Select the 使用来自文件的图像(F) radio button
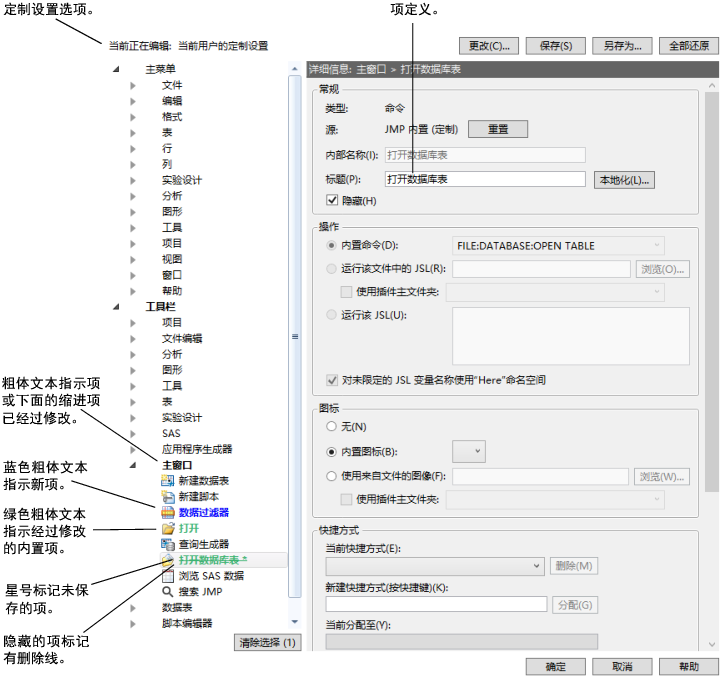 pos(331,476)
